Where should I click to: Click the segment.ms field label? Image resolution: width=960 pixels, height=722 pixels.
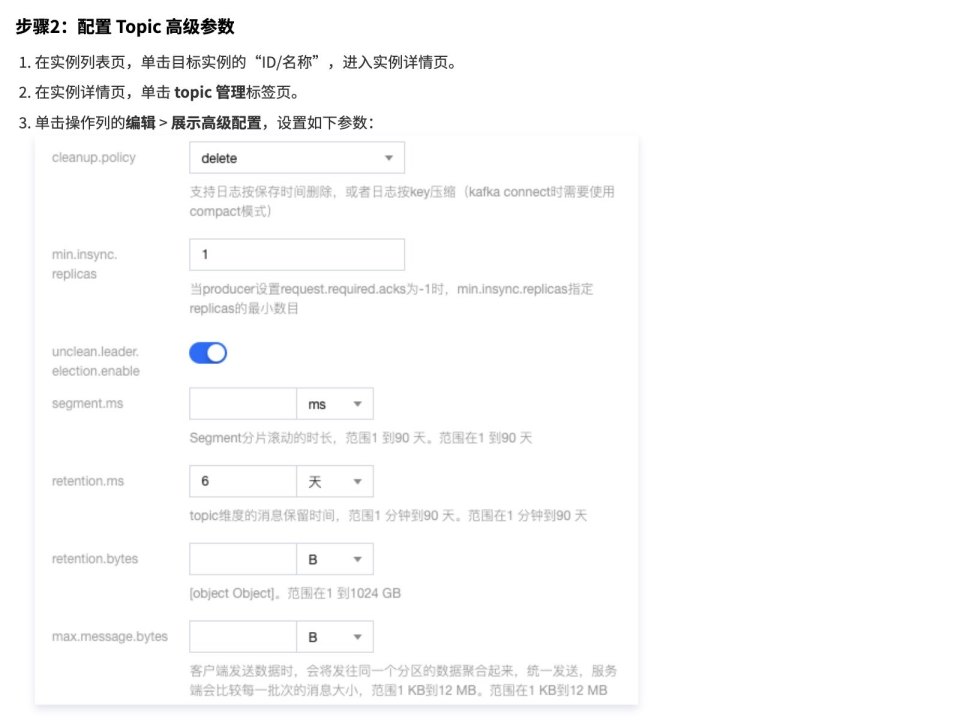pos(87,403)
